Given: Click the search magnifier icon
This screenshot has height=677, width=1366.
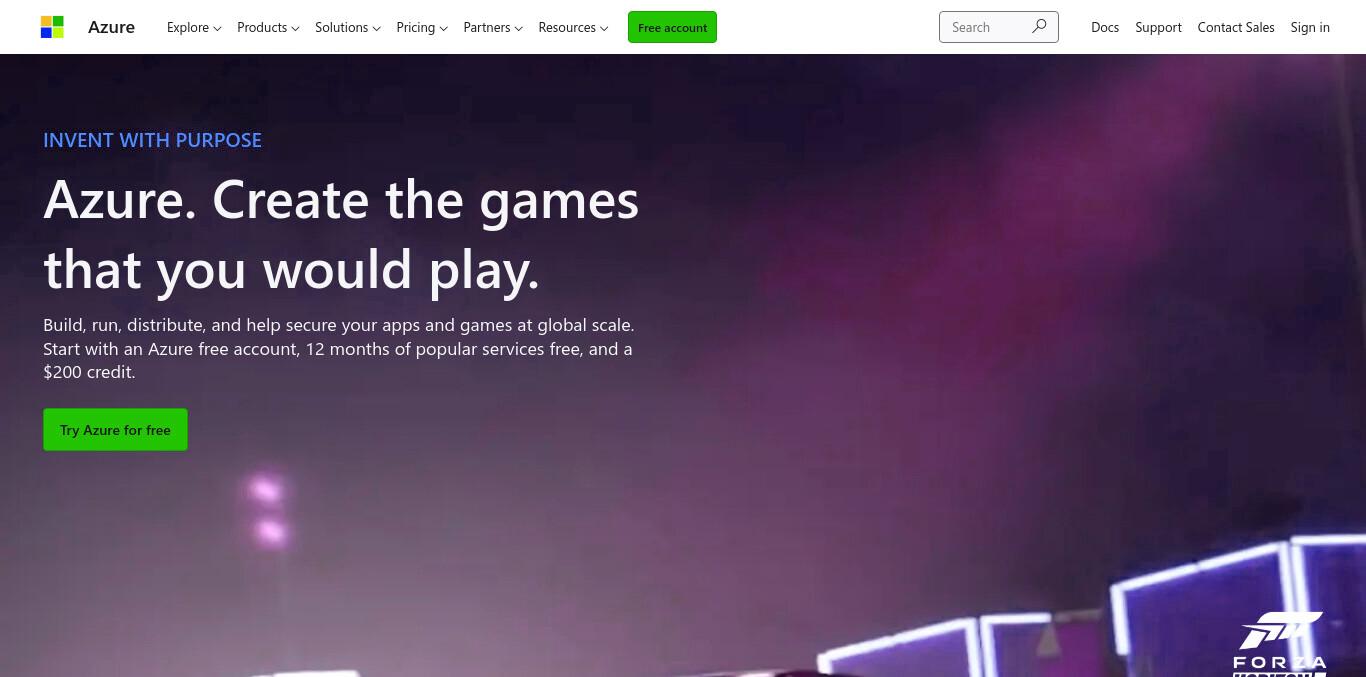Looking at the screenshot, I should [x=1039, y=27].
